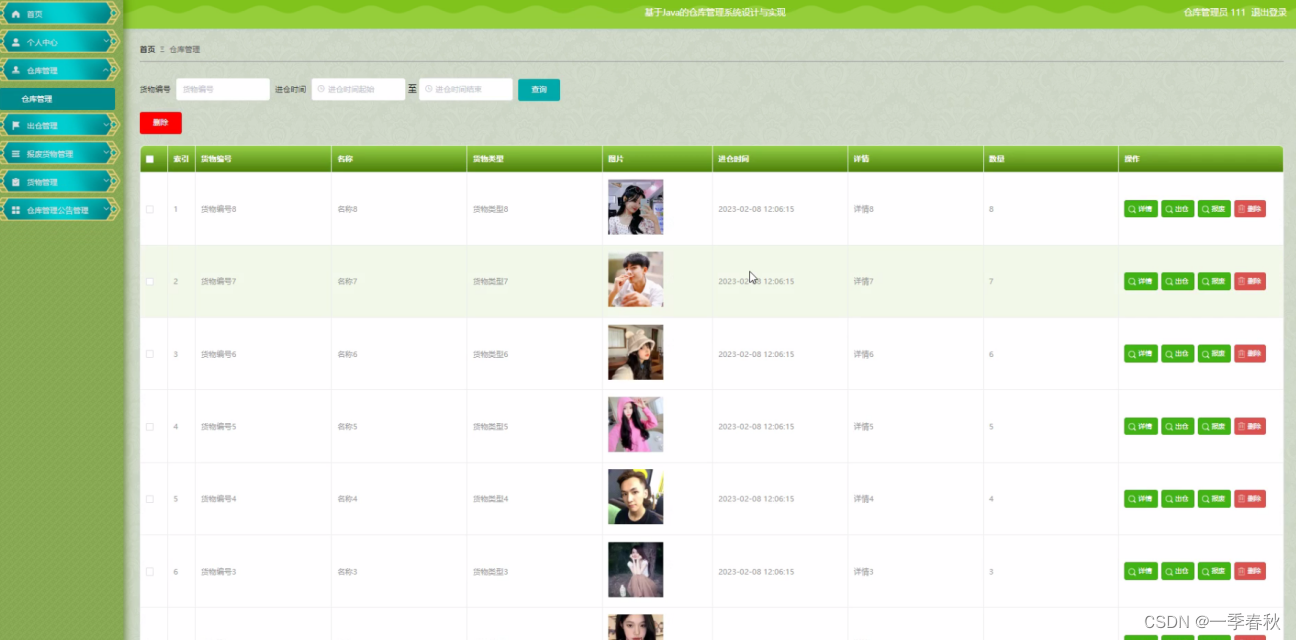This screenshot has height=640, width=1296.
Task: Click the red 删除 batch delete button
Action: [160, 122]
